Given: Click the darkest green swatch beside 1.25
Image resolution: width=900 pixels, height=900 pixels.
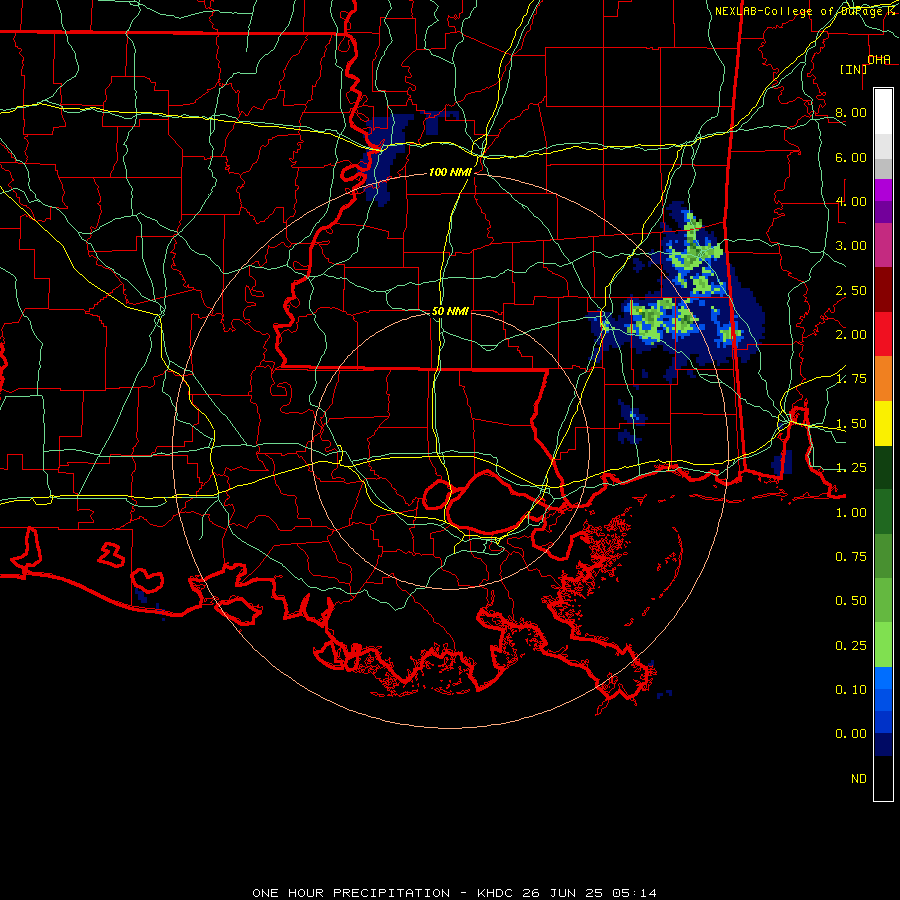Looking at the screenshot, I should pyautogui.click(x=883, y=467).
